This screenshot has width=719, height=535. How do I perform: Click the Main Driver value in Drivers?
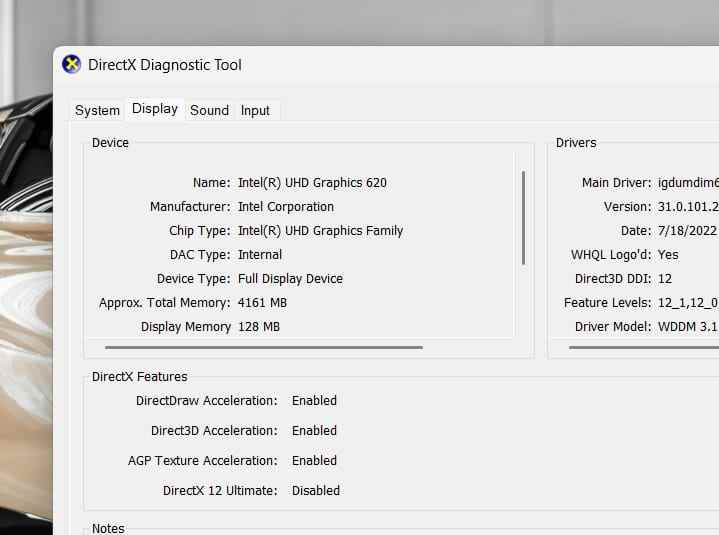click(687, 183)
